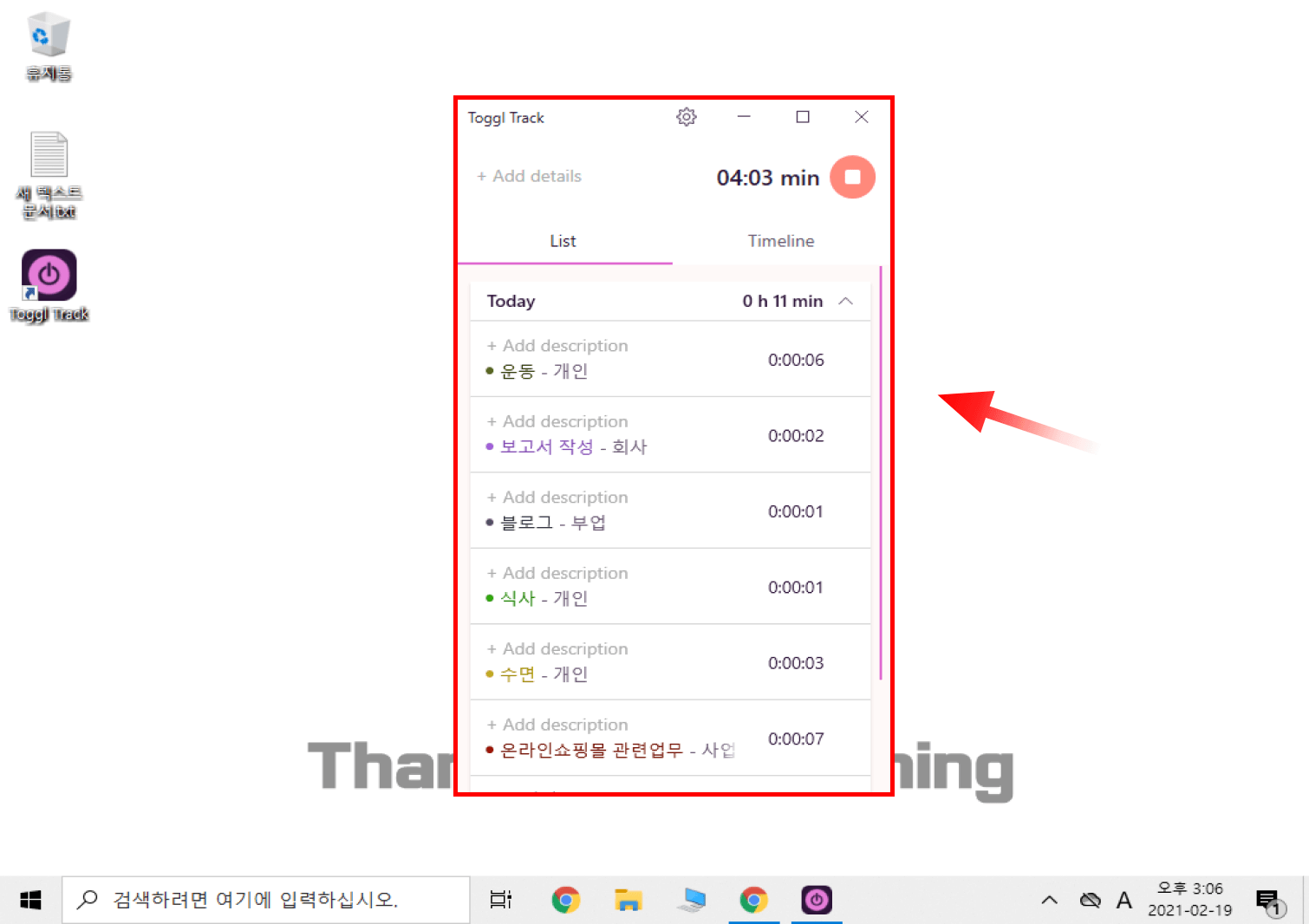Open the taskbar clock and date
The height and width of the screenshot is (924, 1309).
pos(1190,900)
